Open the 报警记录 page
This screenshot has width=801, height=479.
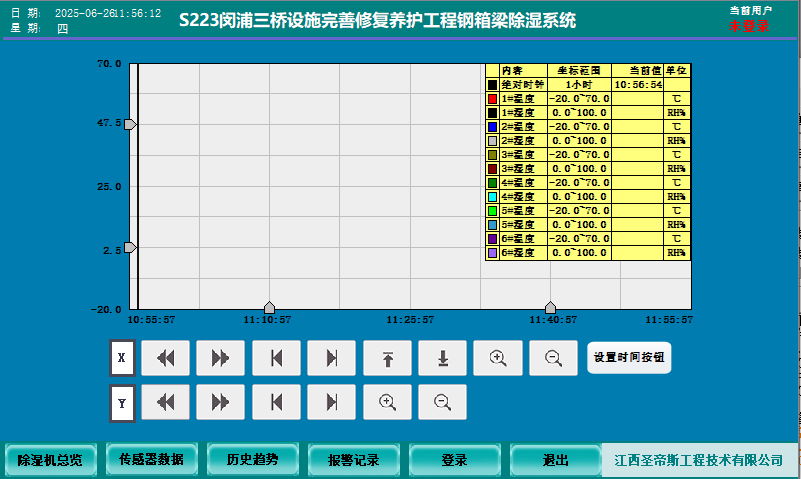pos(354,460)
